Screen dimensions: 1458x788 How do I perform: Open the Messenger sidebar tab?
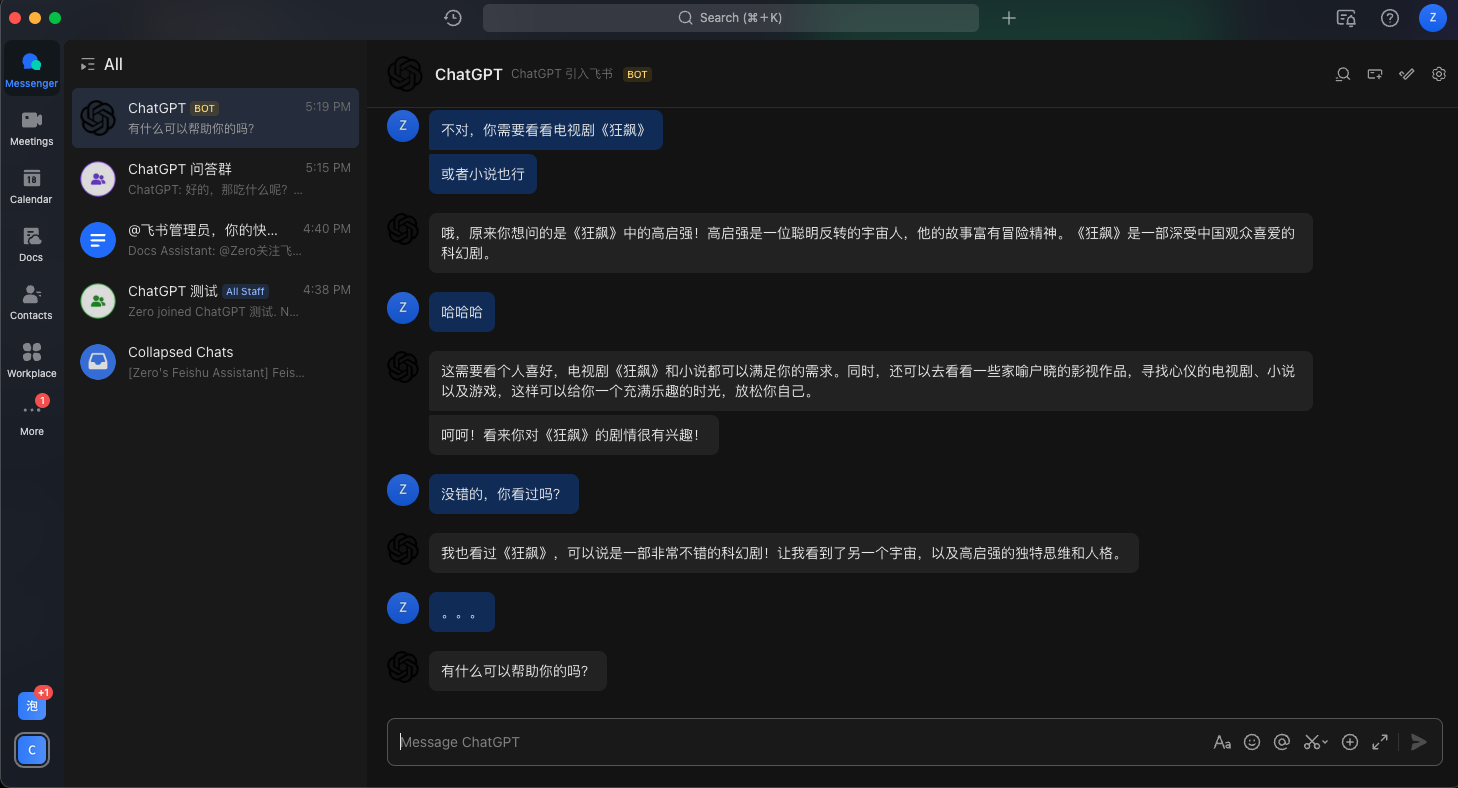[31, 69]
